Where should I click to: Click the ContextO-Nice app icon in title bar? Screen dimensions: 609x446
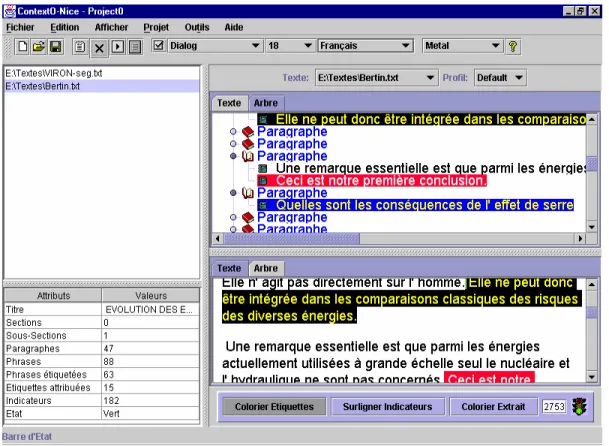(9, 11)
